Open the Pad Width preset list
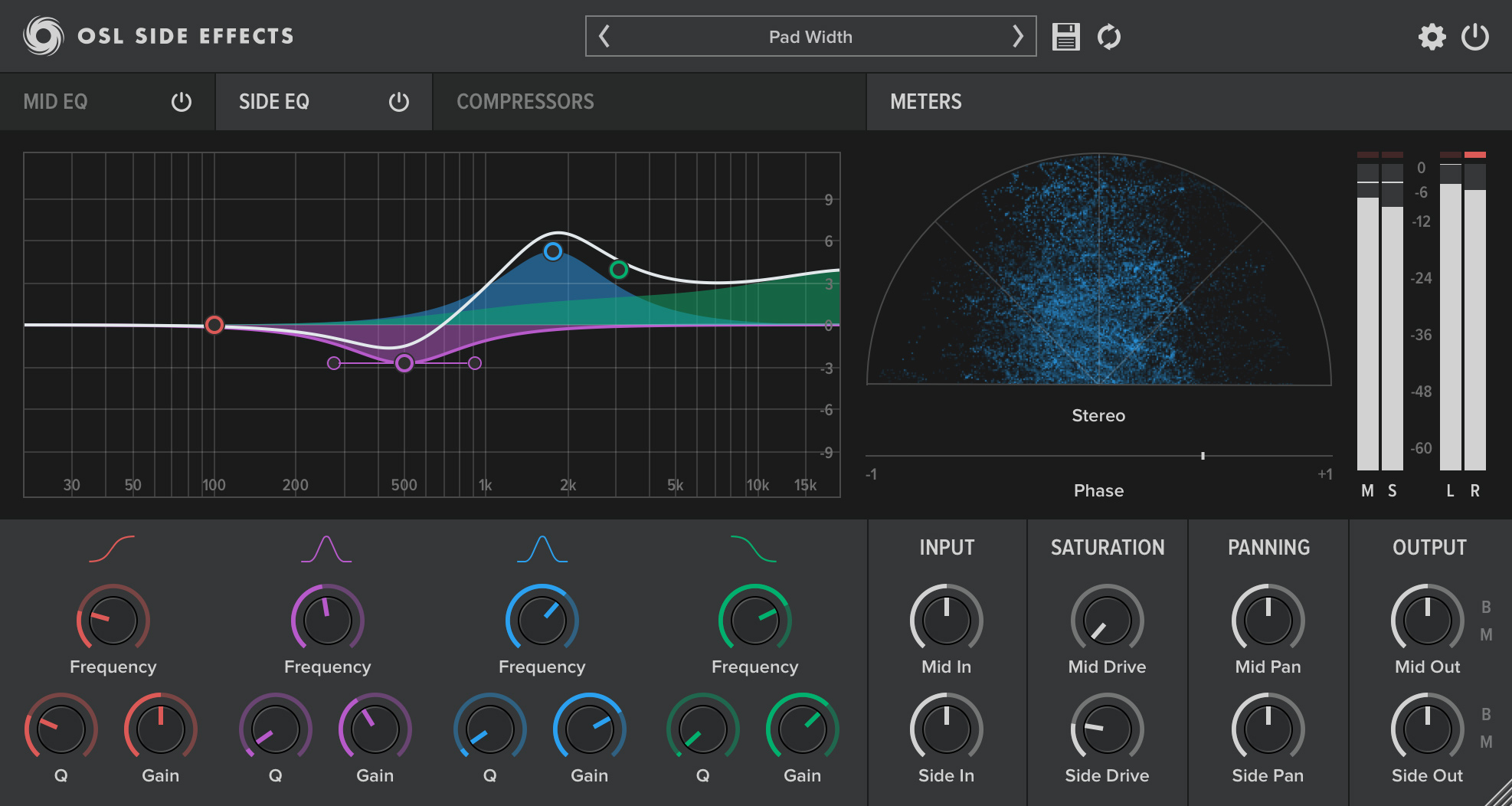Image resolution: width=1512 pixels, height=806 pixels. [810, 37]
